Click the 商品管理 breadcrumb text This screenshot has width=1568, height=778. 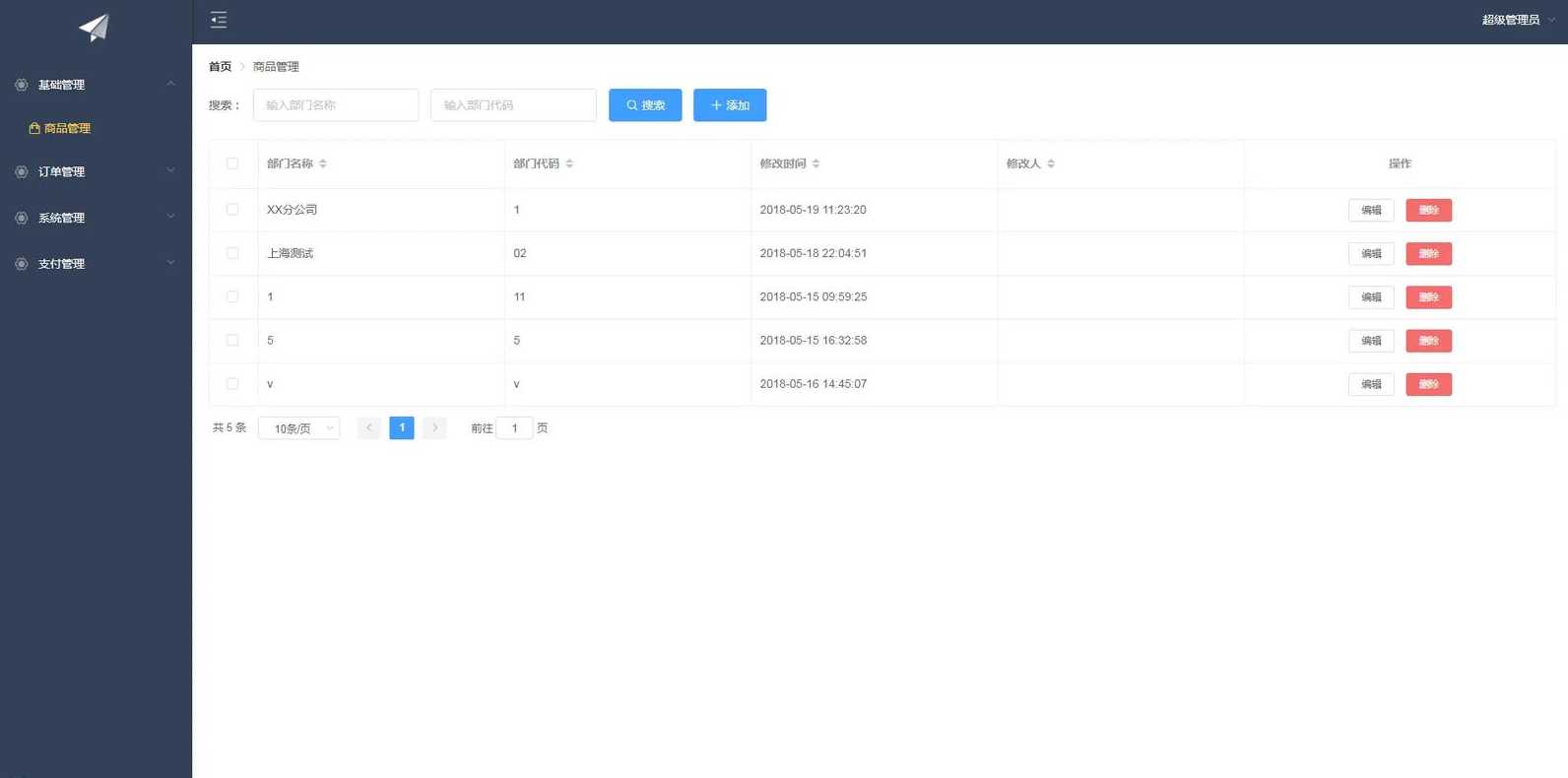point(276,67)
